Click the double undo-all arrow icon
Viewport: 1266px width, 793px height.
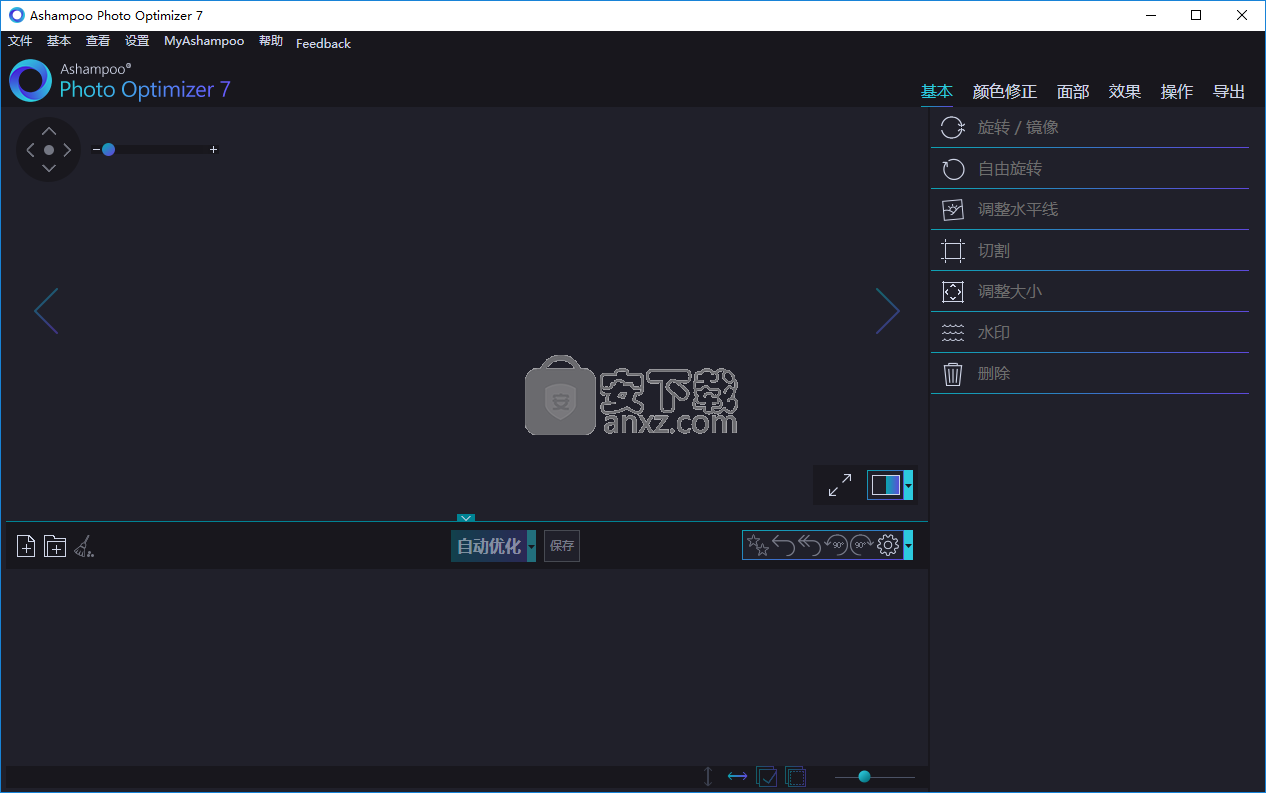pyautogui.click(x=810, y=545)
